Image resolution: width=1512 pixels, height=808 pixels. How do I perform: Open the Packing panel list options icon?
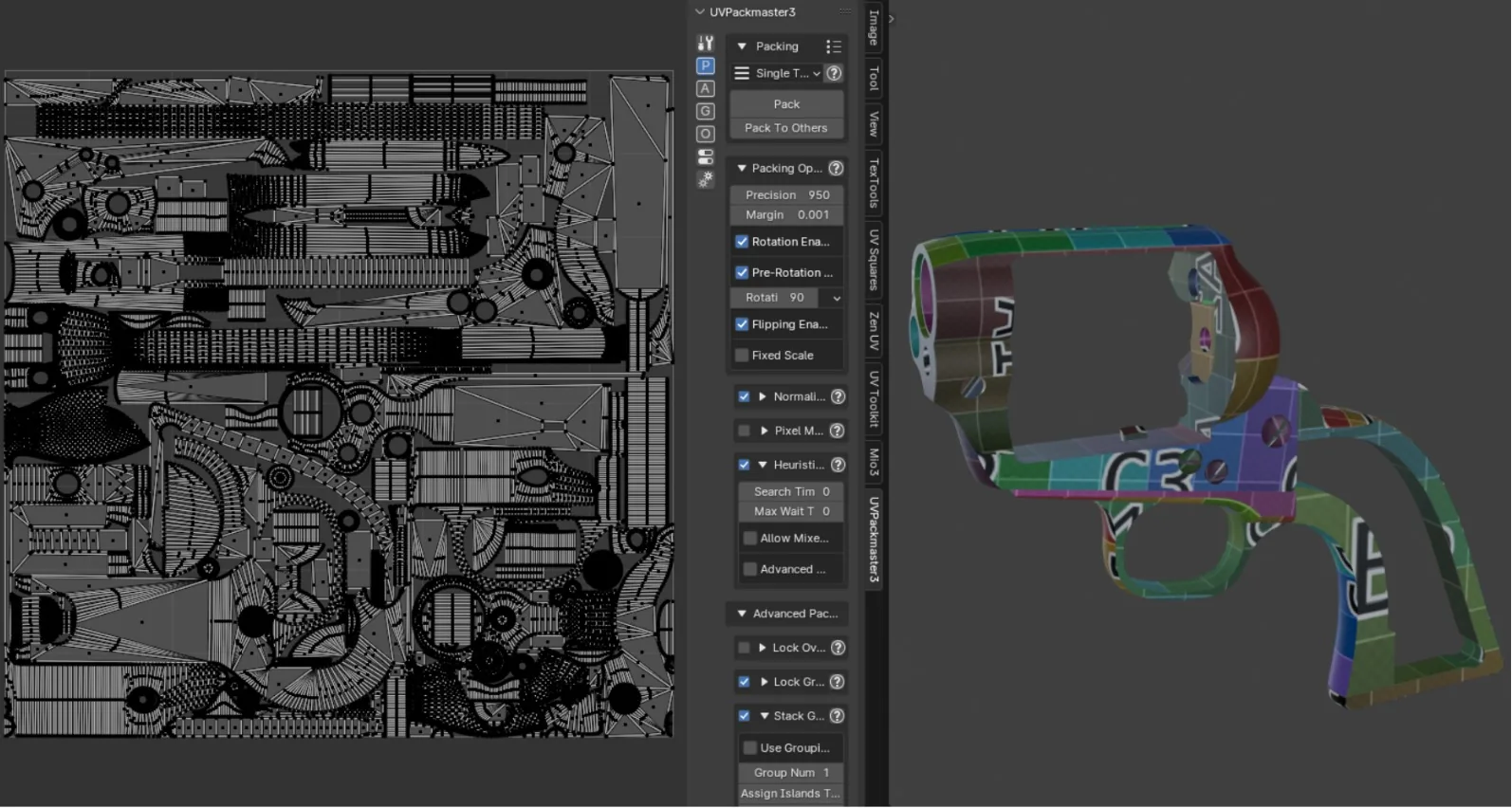(x=833, y=46)
